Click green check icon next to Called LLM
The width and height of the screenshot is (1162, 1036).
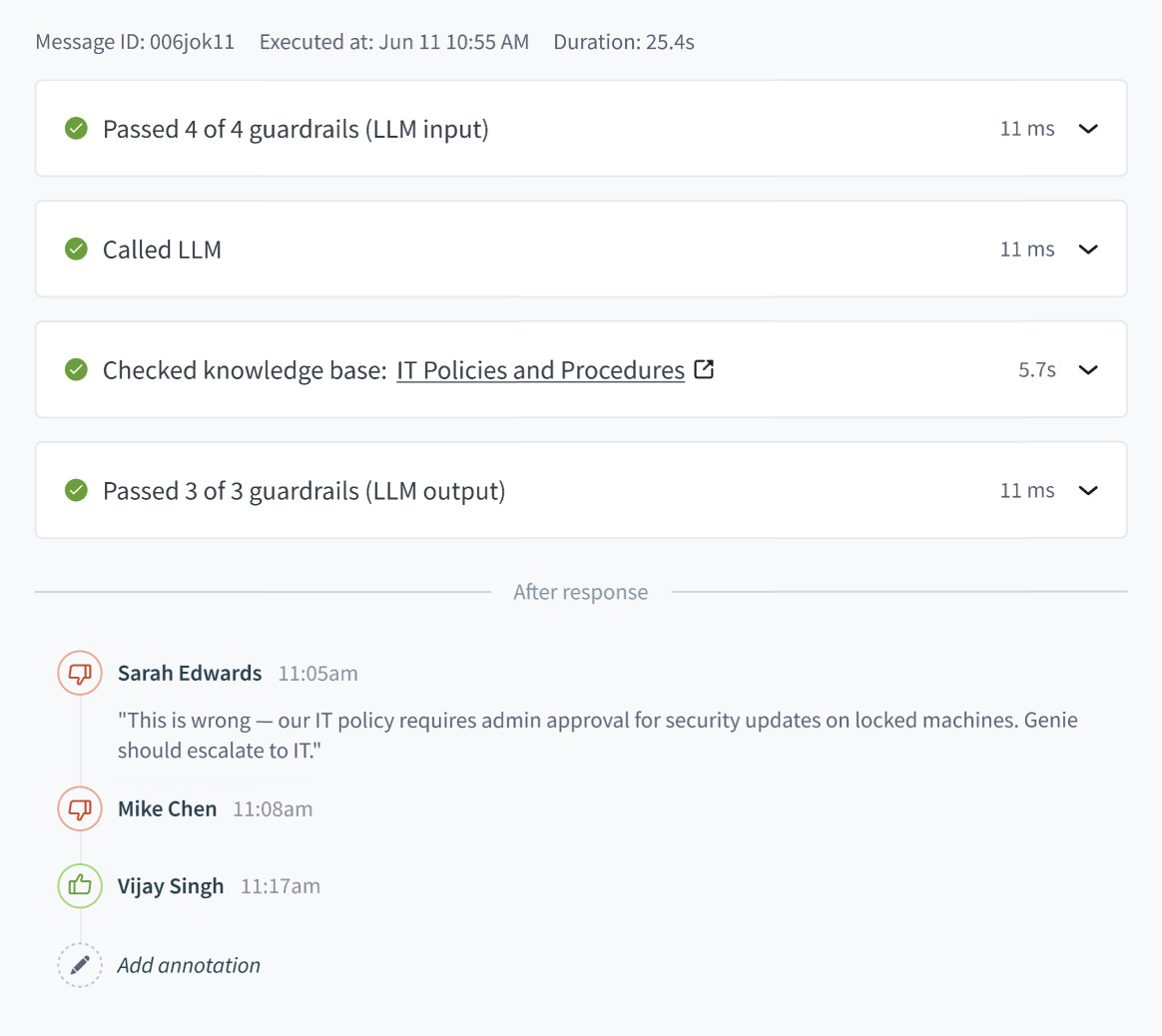coord(76,249)
